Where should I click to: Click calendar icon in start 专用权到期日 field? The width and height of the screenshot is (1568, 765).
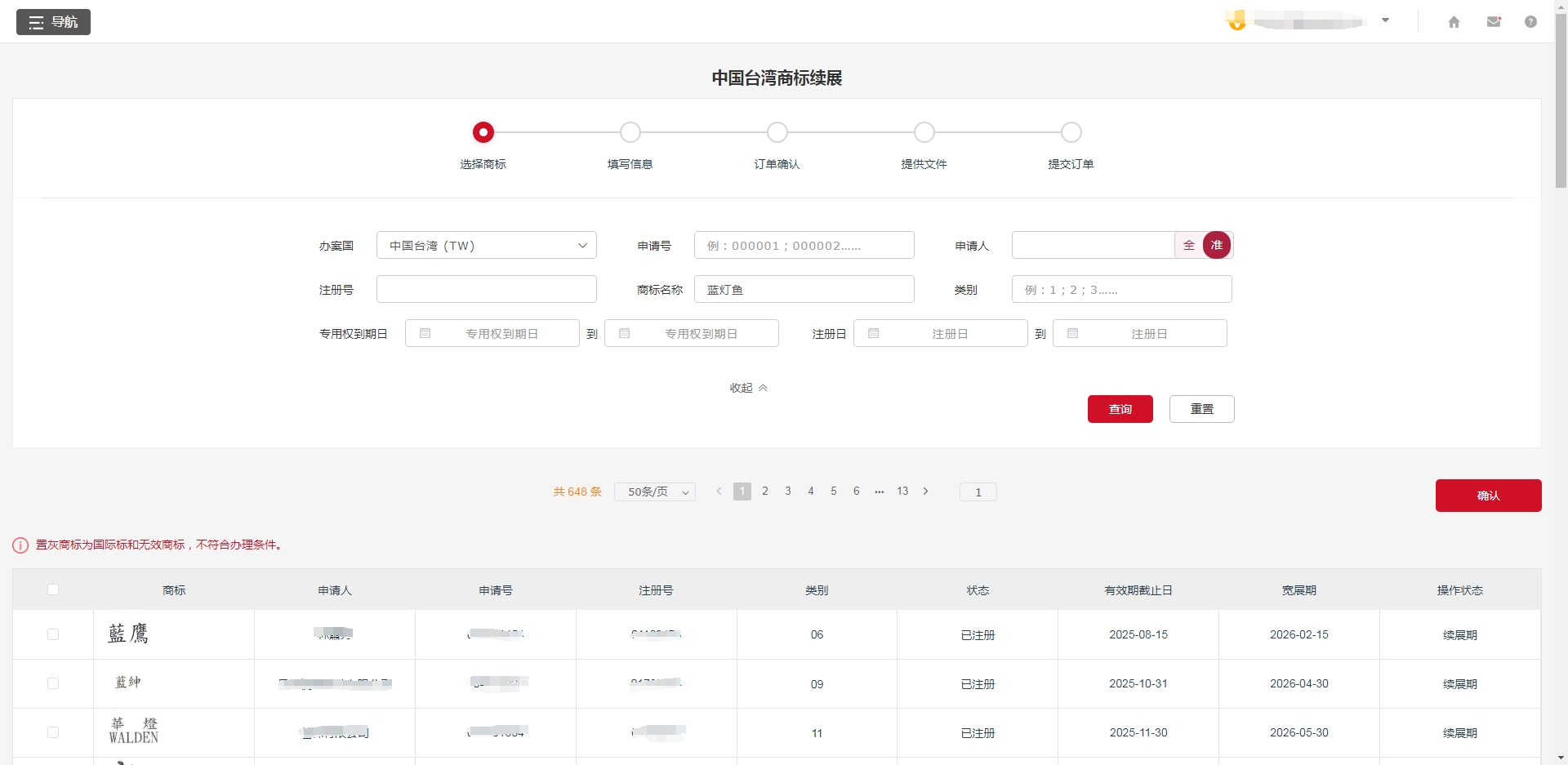(x=425, y=333)
